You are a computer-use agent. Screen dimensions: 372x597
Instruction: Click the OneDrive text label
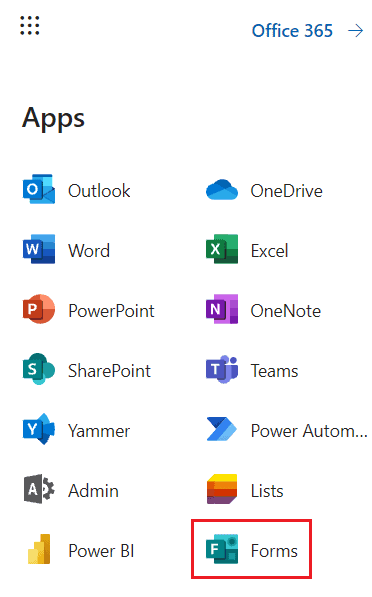[x=287, y=191]
